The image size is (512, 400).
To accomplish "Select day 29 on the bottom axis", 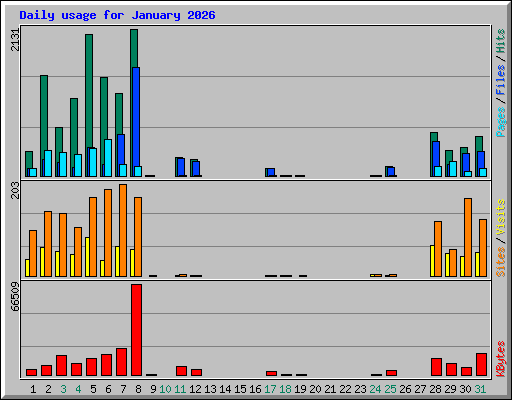I will [450, 389].
